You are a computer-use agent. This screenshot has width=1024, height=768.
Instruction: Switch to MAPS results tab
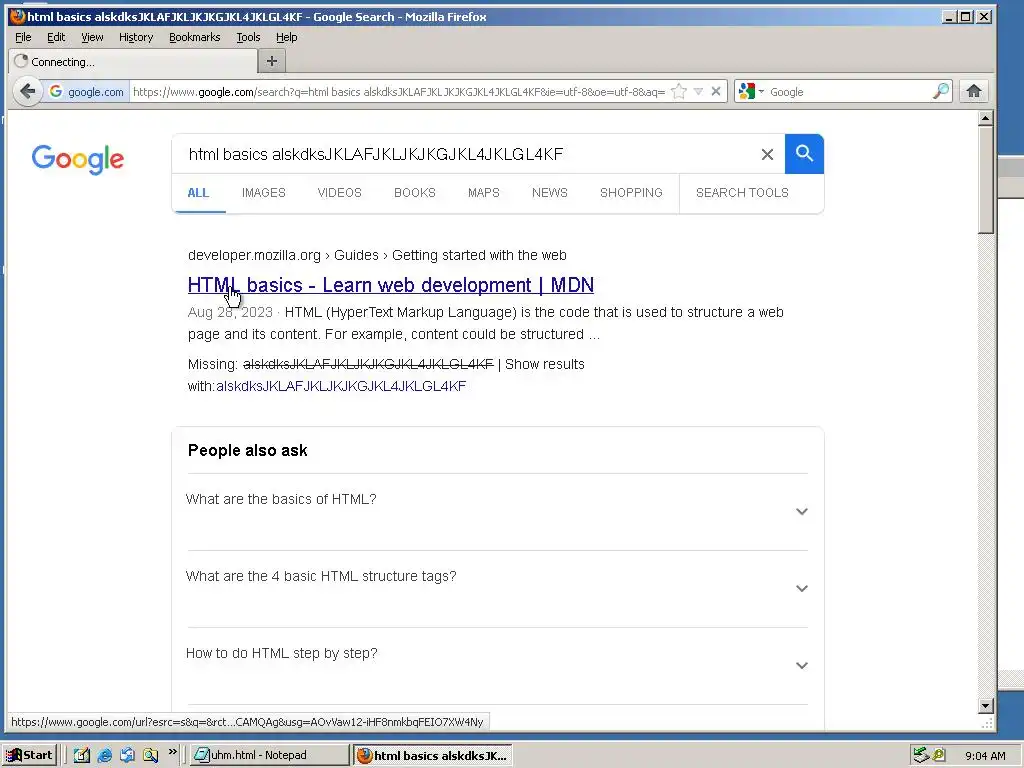pyautogui.click(x=484, y=193)
